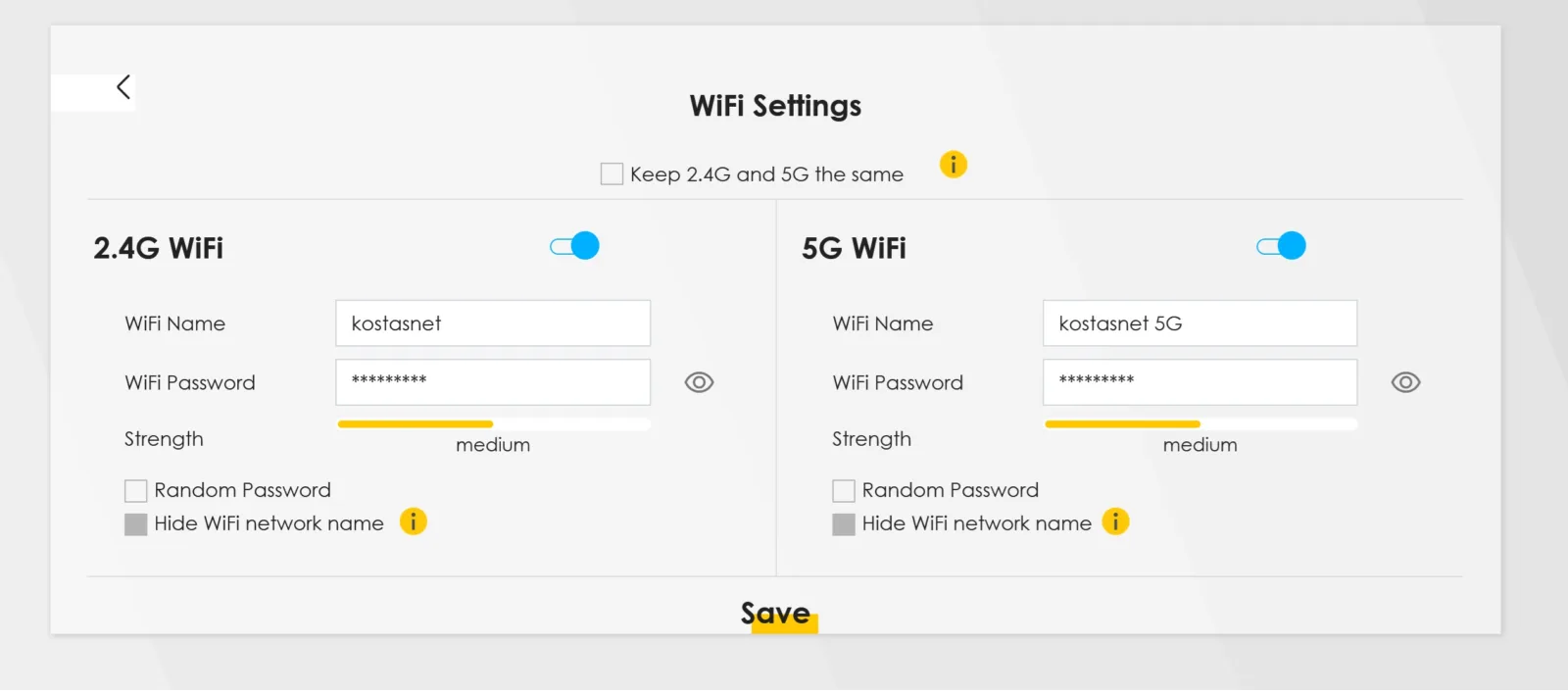Click the 2.4G WiFi Password field
1568x693 pixels.
pyautogui.click(x=493, y=382)
